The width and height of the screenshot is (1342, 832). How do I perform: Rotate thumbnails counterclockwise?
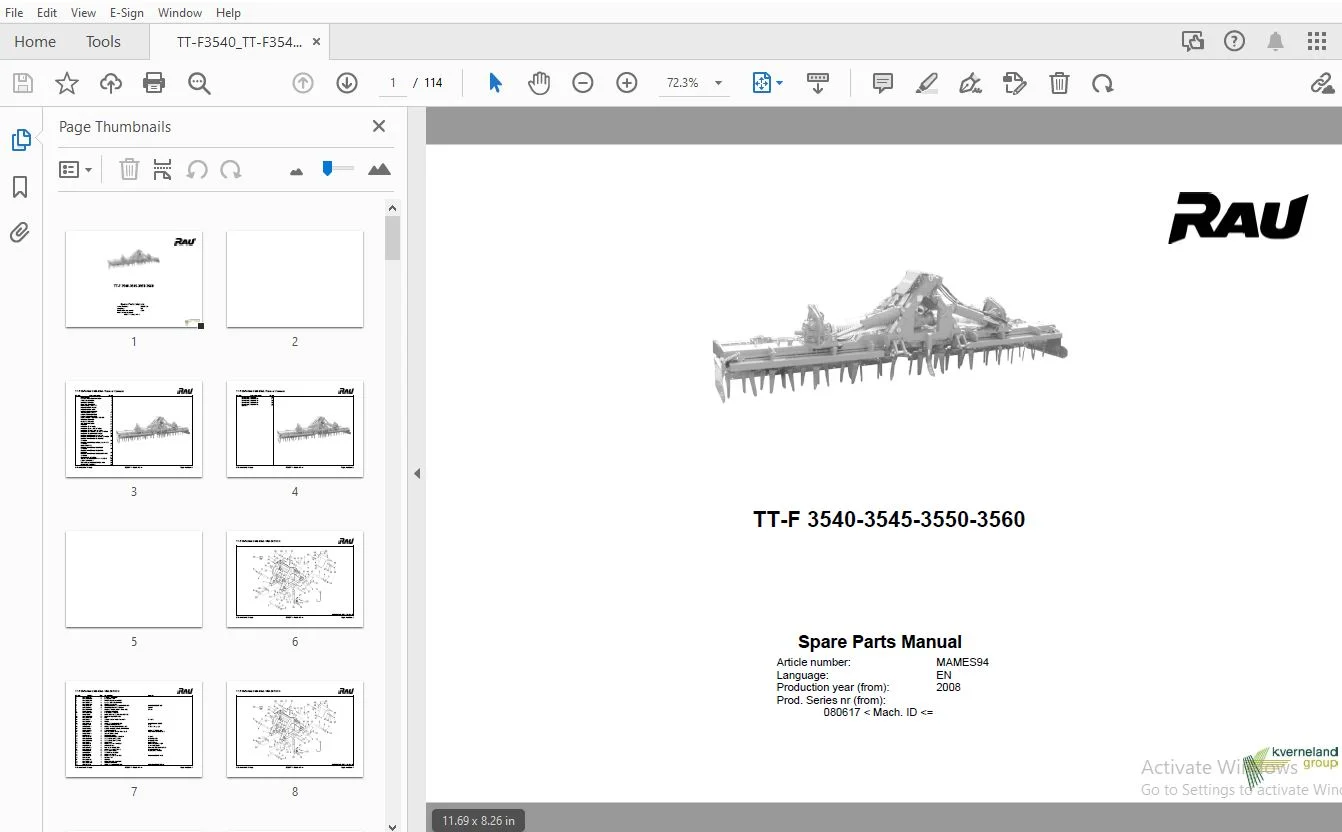coord(197,170)
